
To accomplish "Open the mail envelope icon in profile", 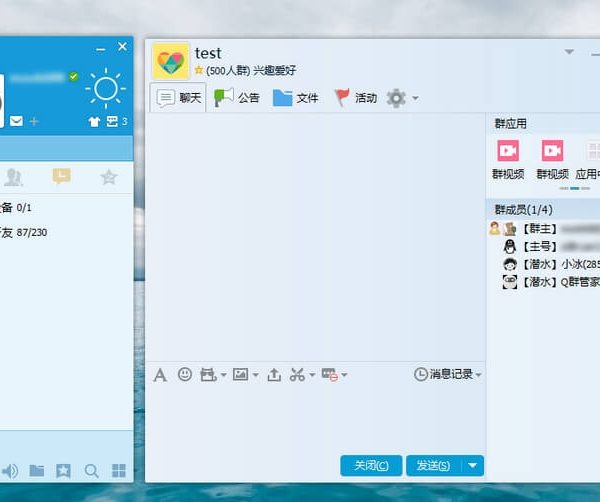I will point(16,121).
